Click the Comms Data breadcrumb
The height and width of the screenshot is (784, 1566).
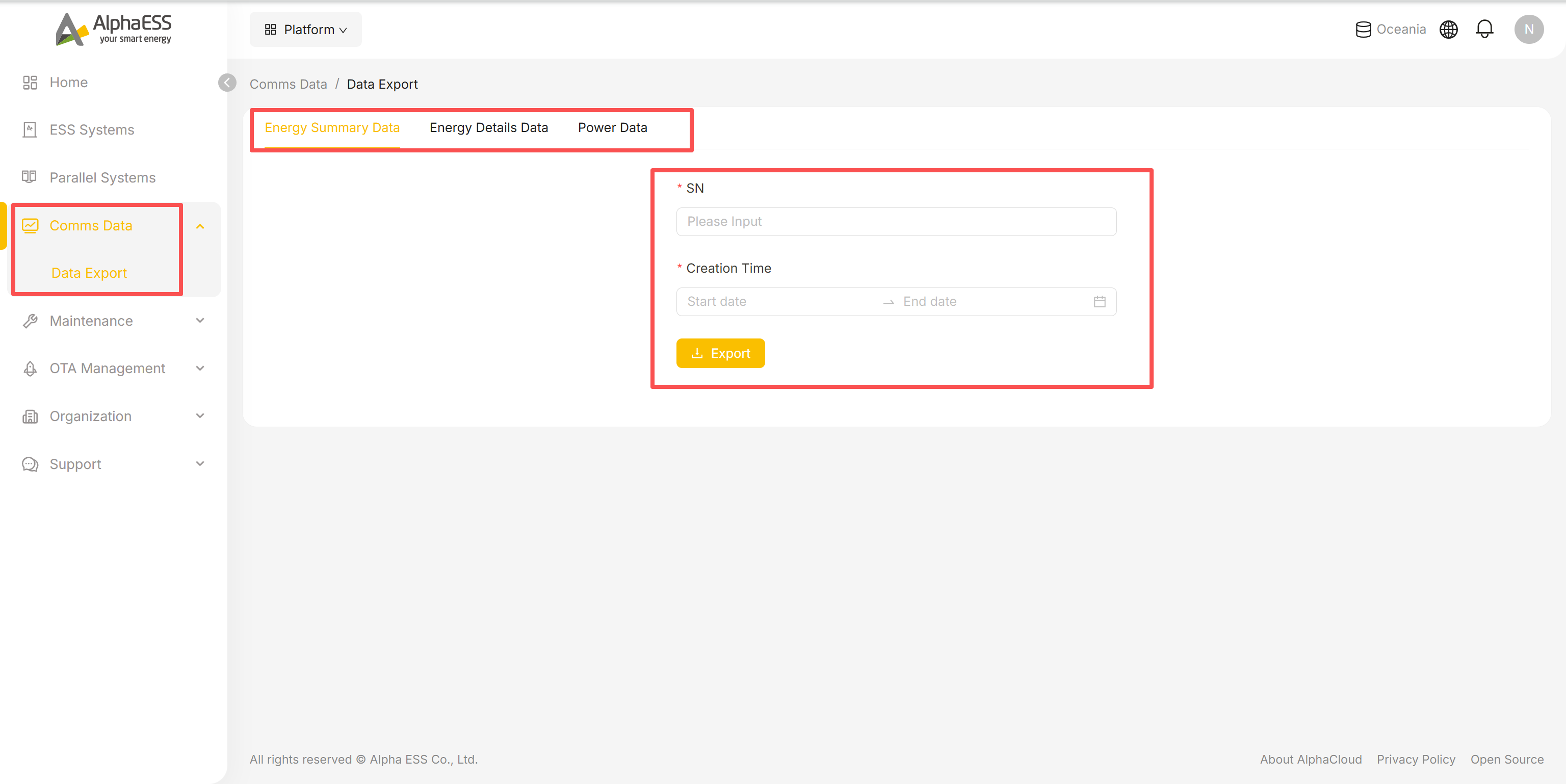pos(288,84)
